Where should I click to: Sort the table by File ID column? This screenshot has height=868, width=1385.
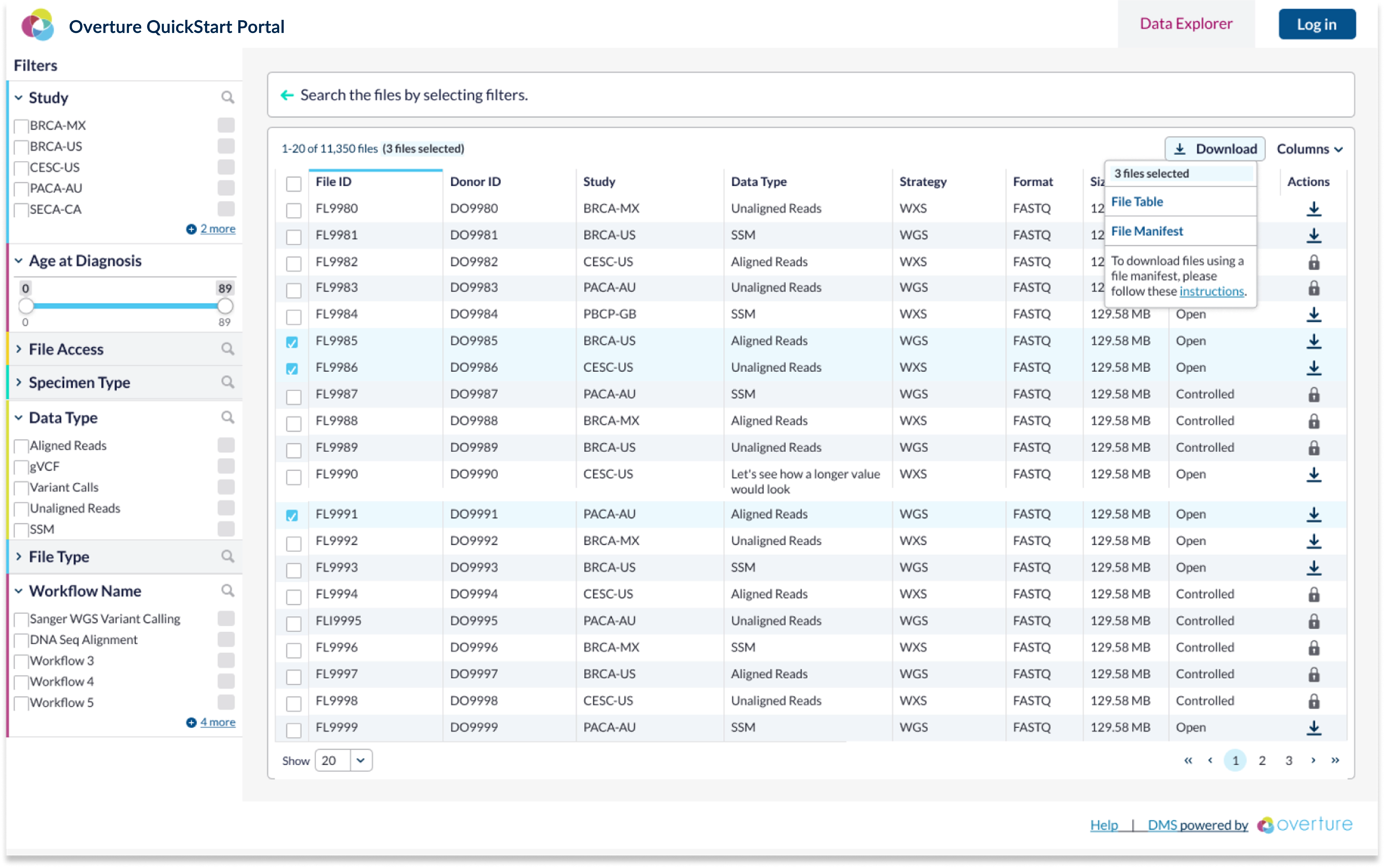coord(334,182)
